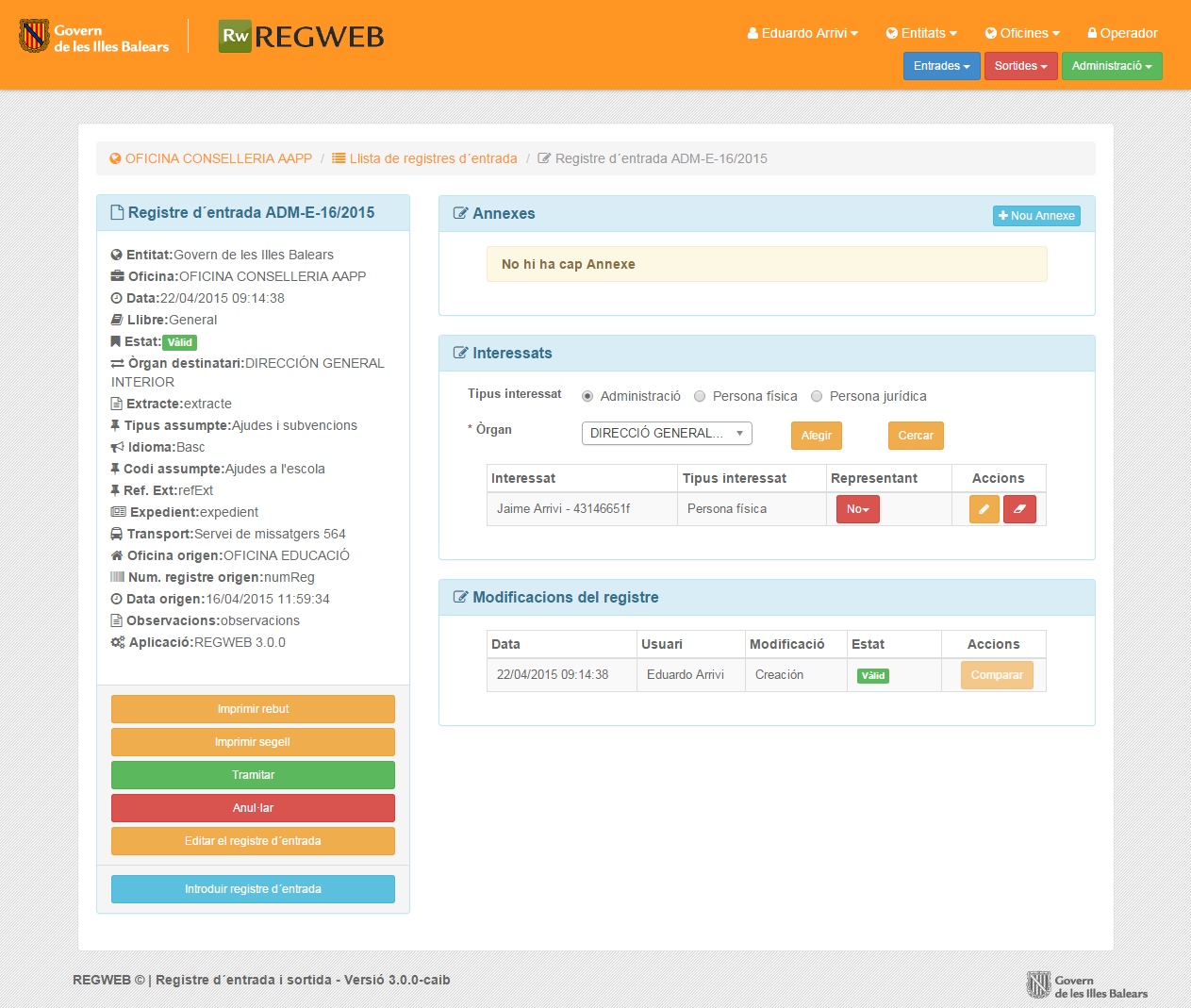
Task: Click the Govern de les Illes Balears header logo
Action: tap(94, 38)
